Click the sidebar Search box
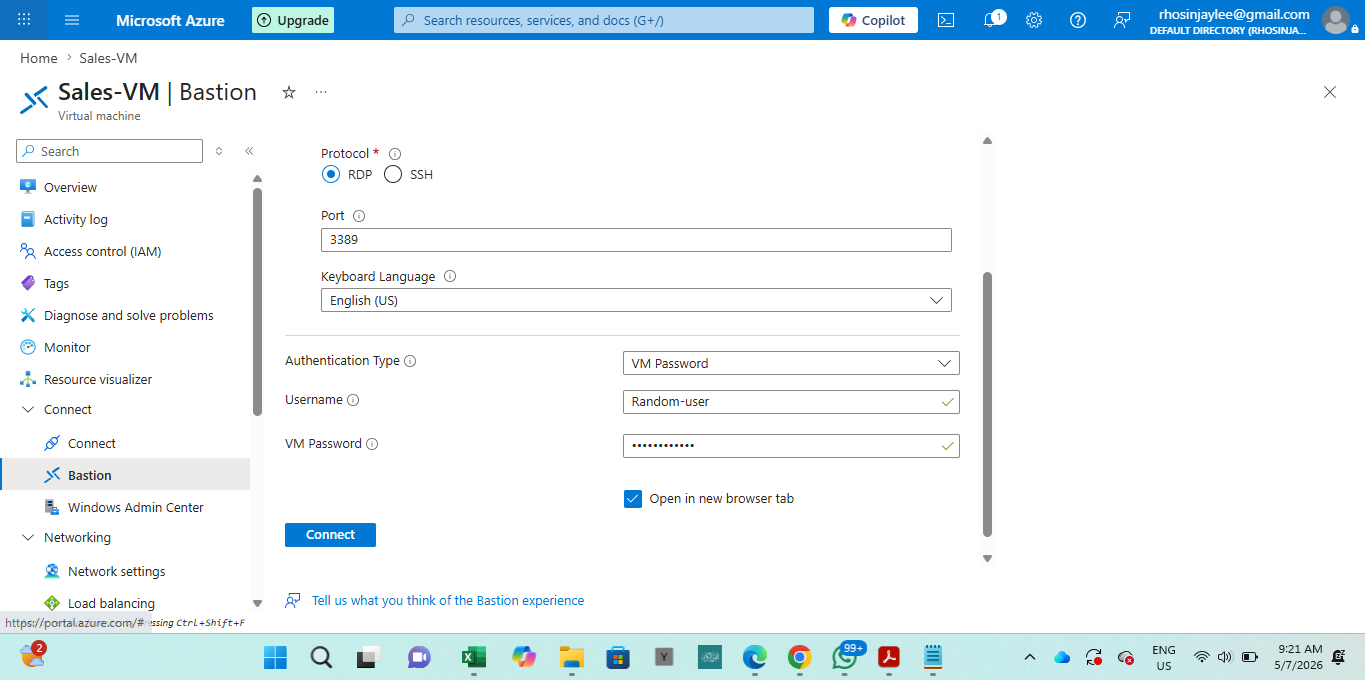Viewport: 1365px width, 680px height. click(110, 151)
